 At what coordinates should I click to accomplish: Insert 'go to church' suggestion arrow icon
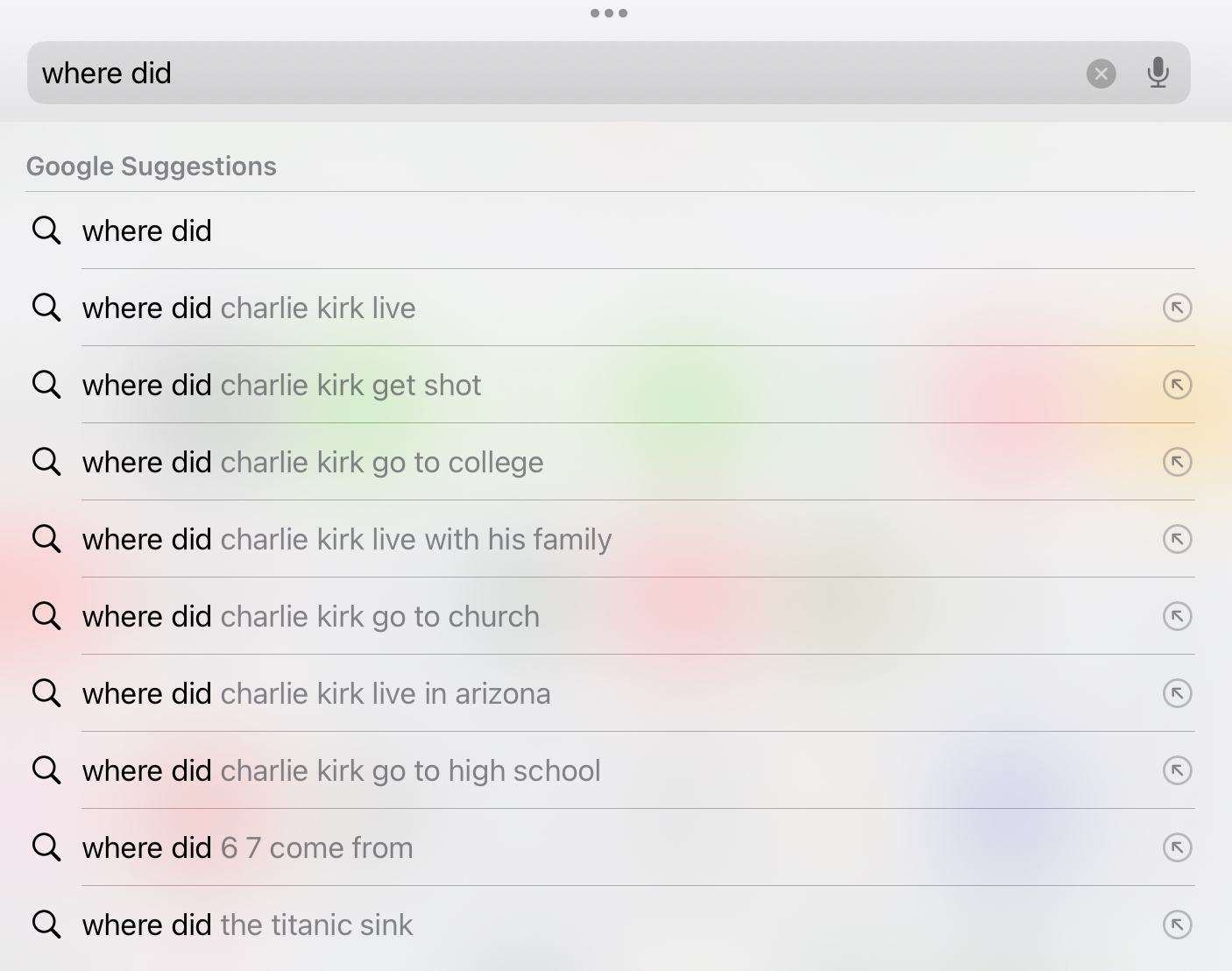pos(1177,616)
